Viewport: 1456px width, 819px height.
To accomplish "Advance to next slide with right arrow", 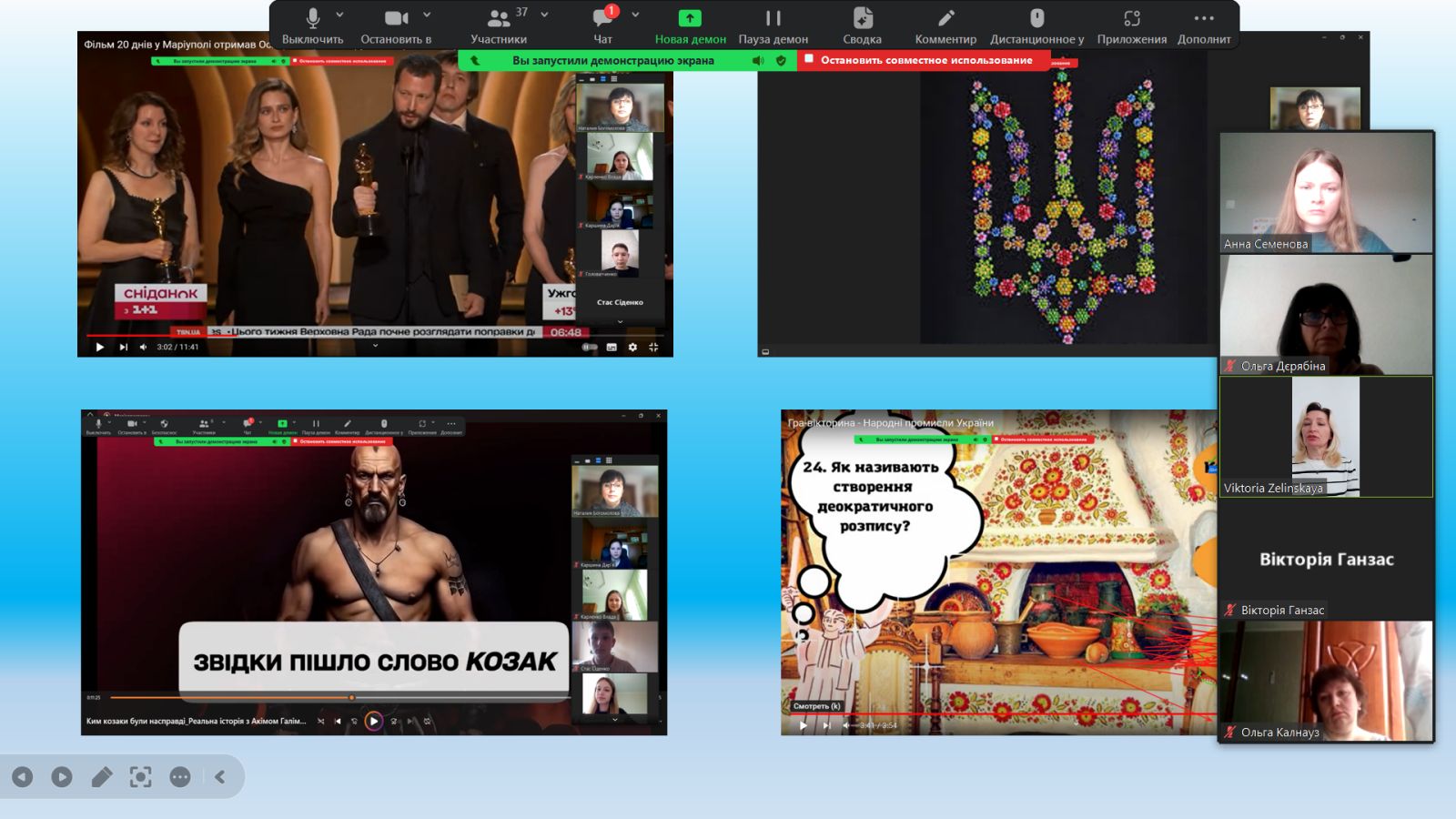I will click(62, 777).
